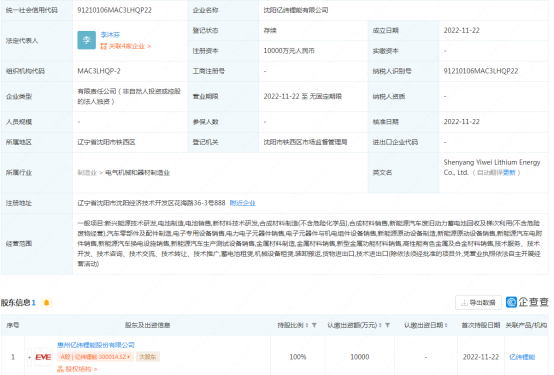
Task: Click shareholding ratio 100% cell
Action: (297, 357)
